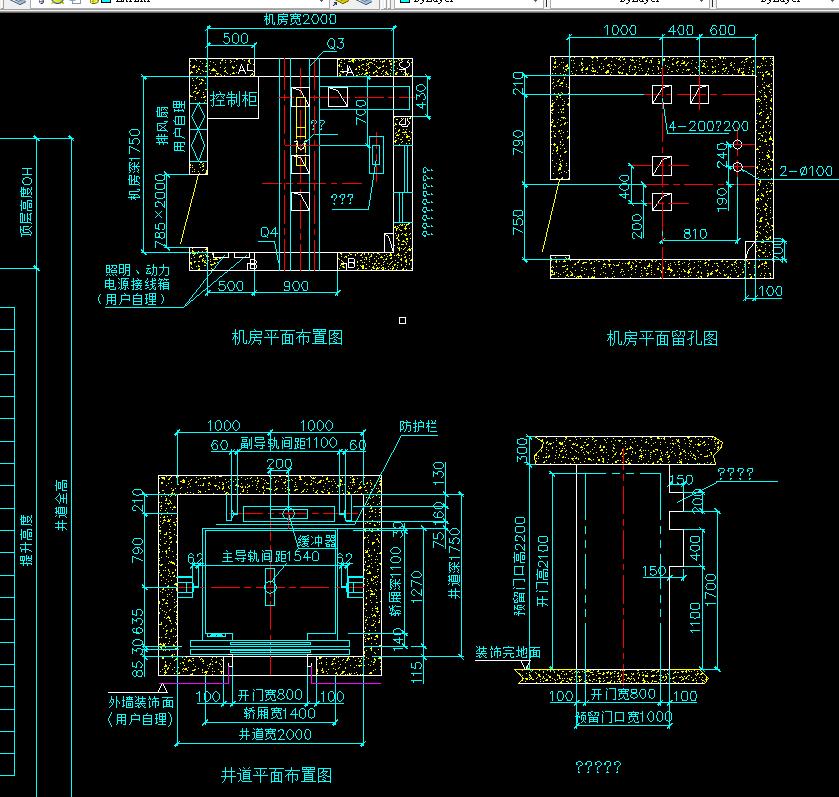Select the 机房深1750 dimension text
The image size is (839, 797).
click(x=134, y=164)
